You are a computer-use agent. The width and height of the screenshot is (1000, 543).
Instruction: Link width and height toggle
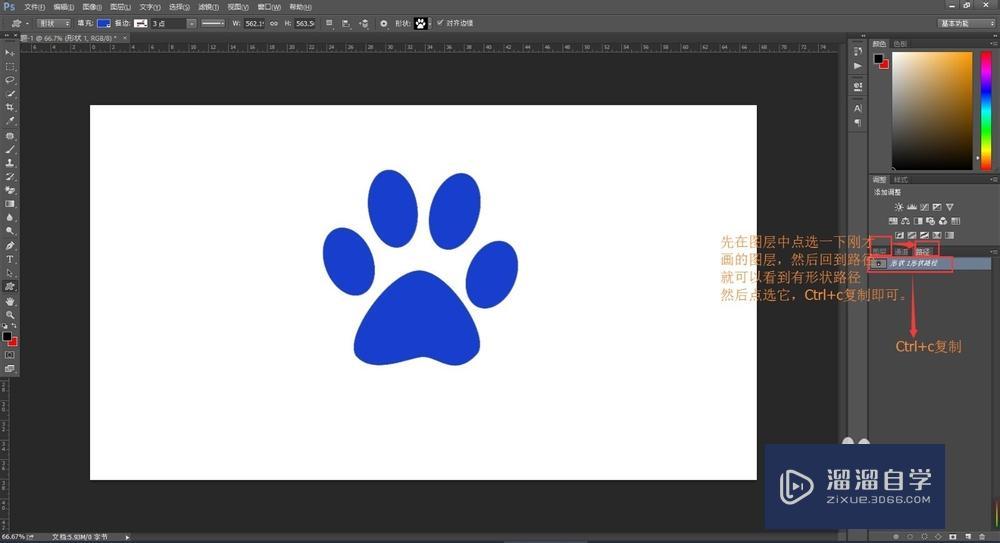click(274, 23)
